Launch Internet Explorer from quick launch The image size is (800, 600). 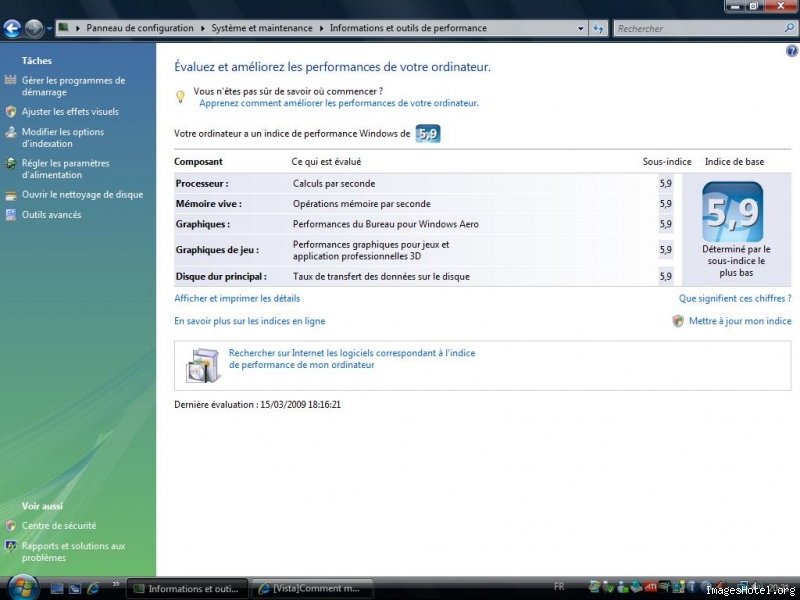coord(93,589)
